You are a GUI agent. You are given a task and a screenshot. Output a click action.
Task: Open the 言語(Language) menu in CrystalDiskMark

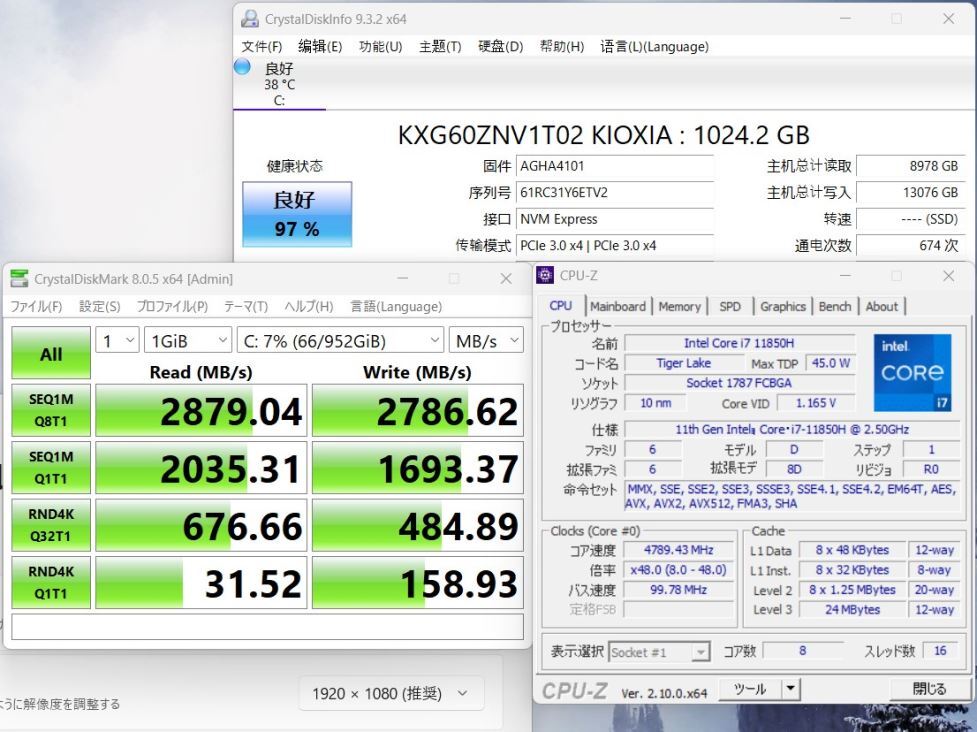(x=396, y=307)
